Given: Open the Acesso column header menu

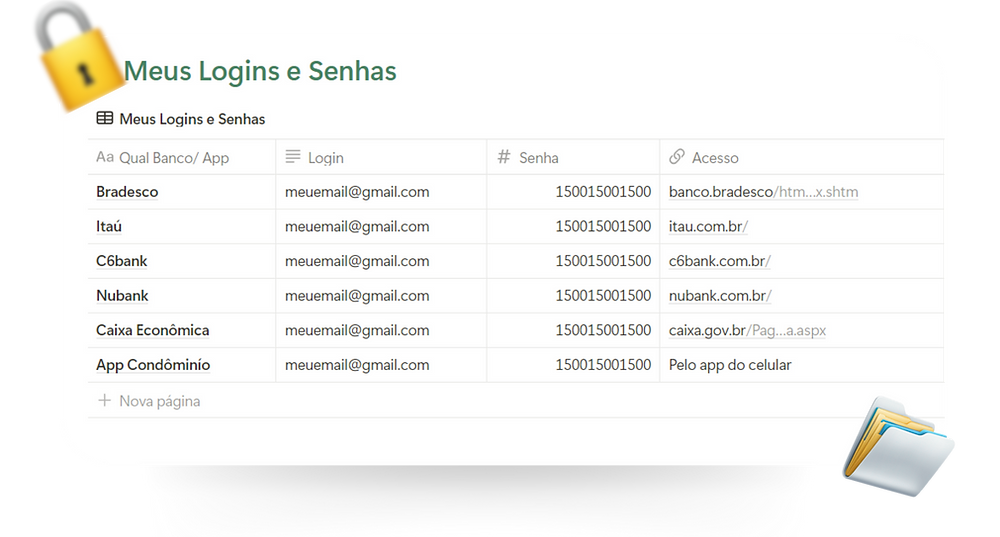Looking at the screenshot, I should (715, 158).
